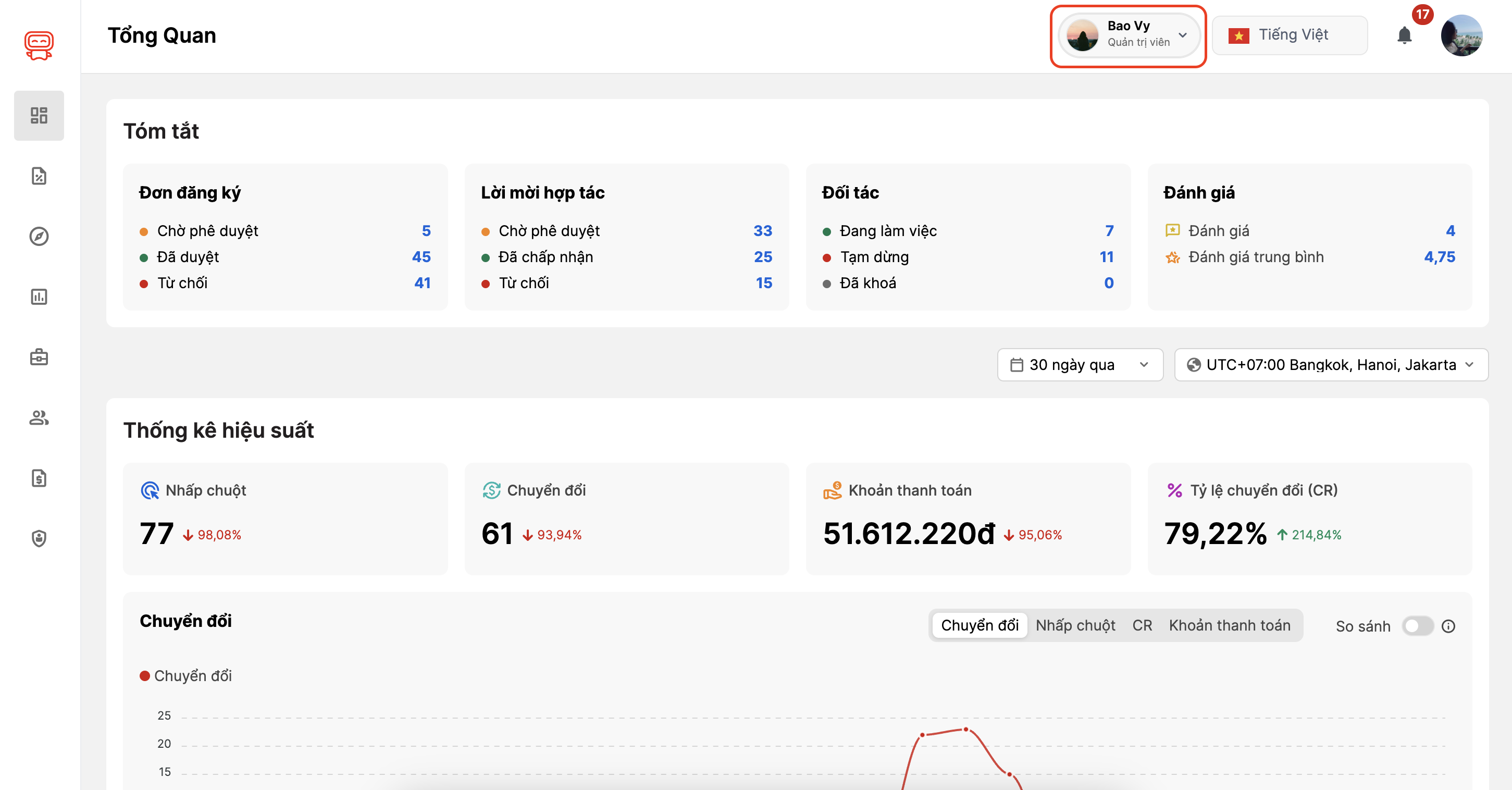Switch chart to Nhấp chuột tab
Viewport: 1512px width, 790px height.
(1075, 625)
